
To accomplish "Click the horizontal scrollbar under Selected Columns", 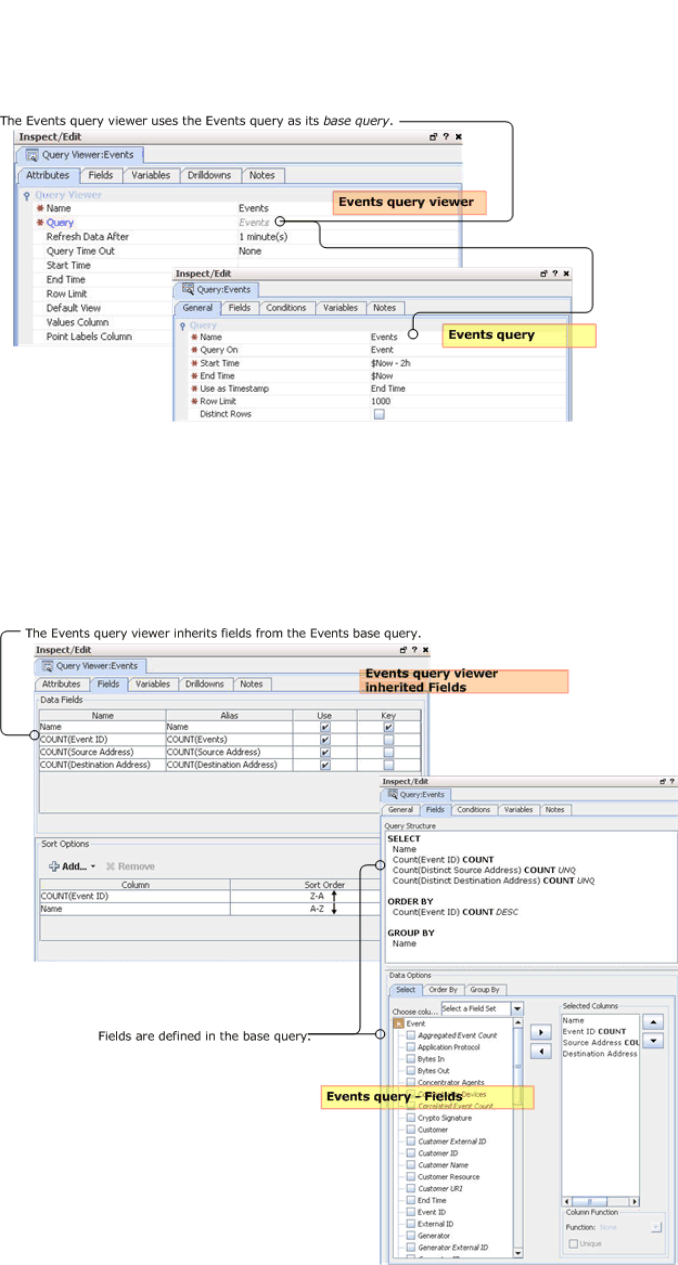I will pos(600,1201).
